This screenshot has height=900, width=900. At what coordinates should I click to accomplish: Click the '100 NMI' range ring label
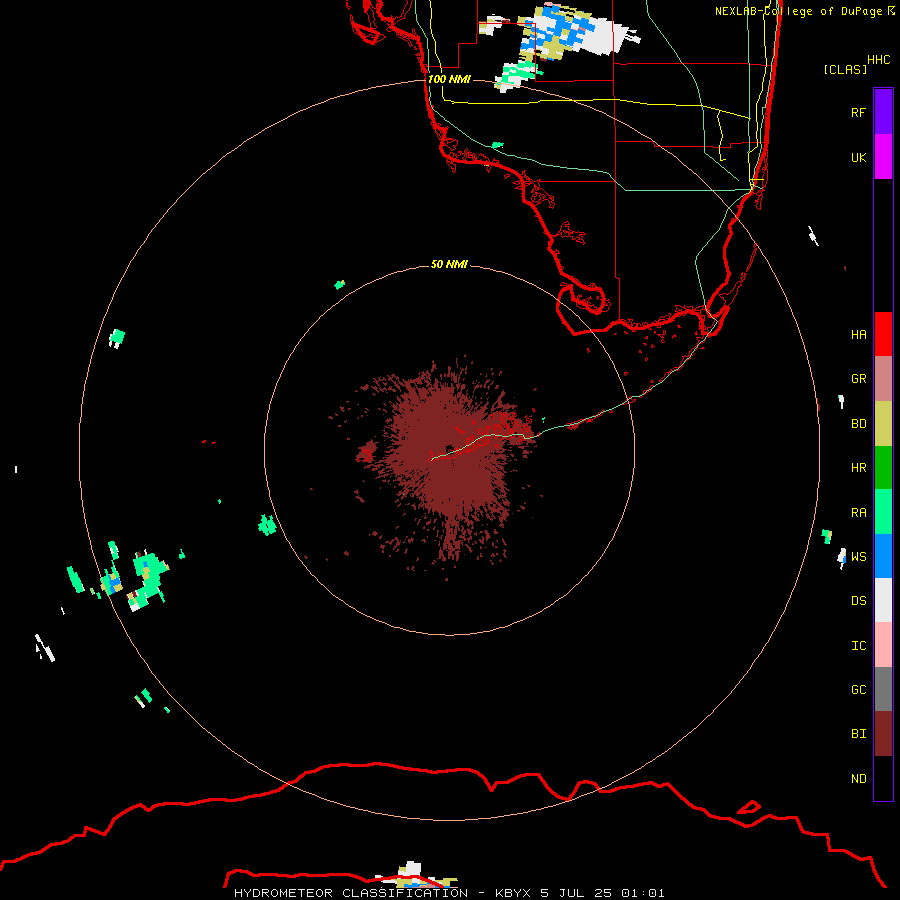tap(449, 79)
